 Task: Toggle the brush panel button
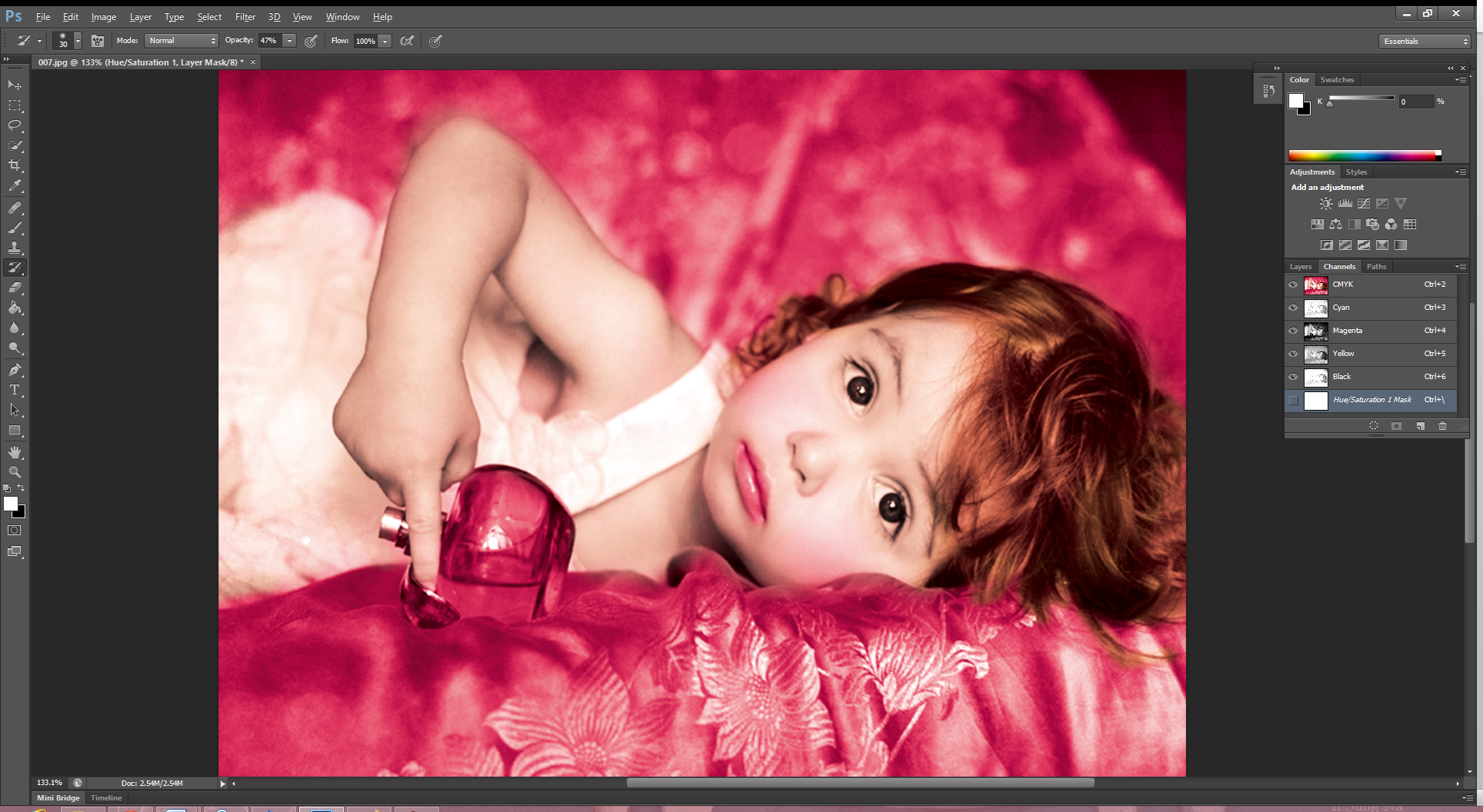pyautogui.click(x=98, y=41)
